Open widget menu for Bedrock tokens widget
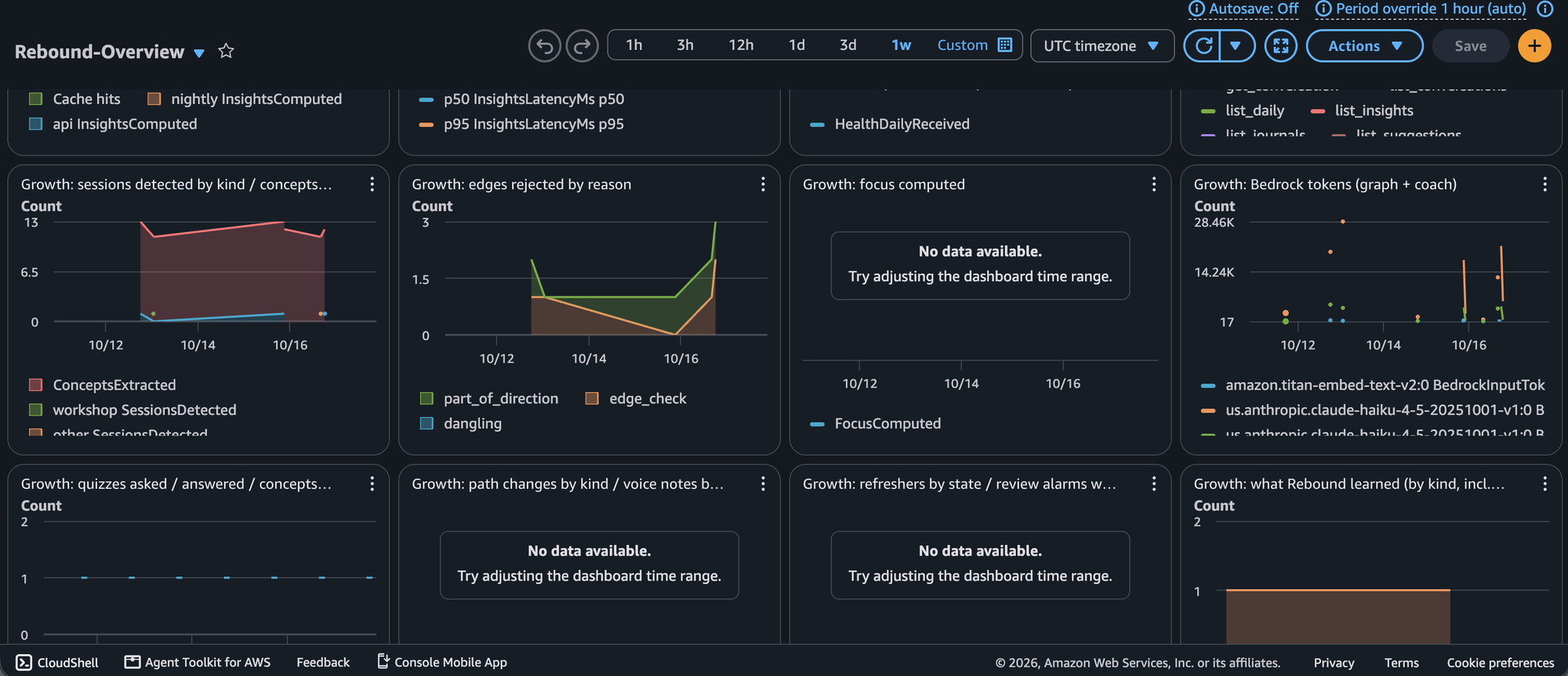 click(x=1544, y=184)
